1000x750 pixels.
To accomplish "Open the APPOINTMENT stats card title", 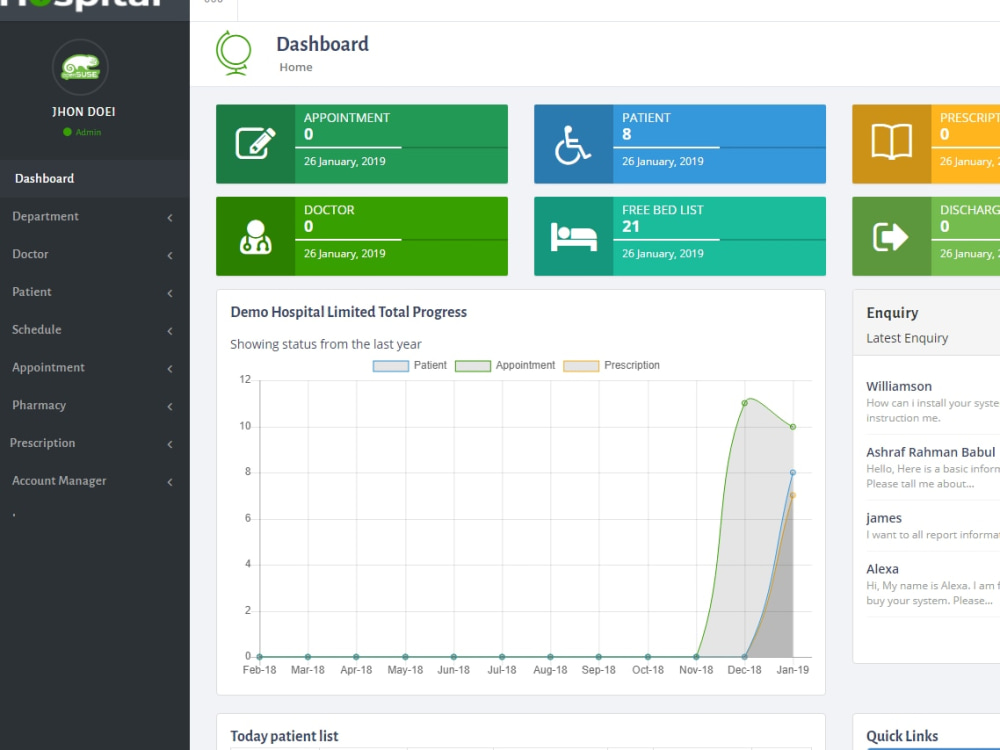I will pyautogui.click(x=346, y=117).
